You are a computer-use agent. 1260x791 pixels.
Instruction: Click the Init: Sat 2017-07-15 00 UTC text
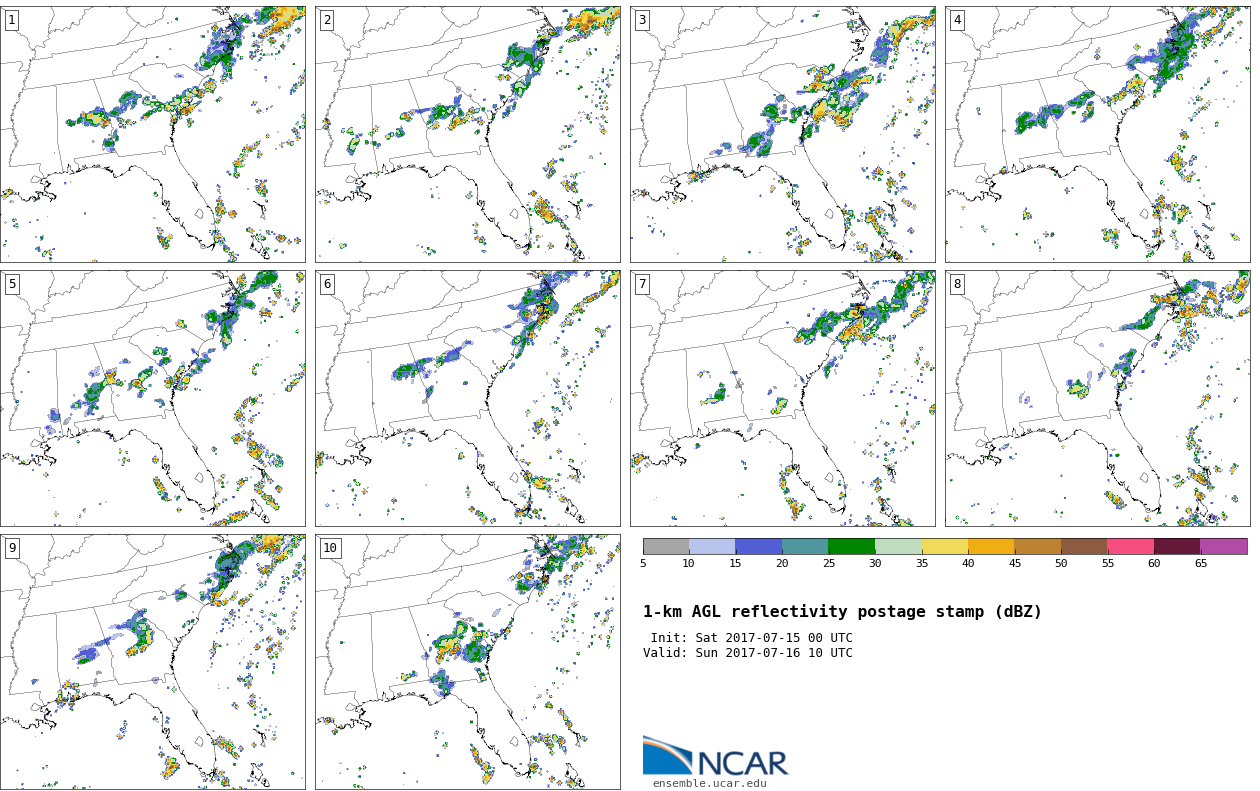752,638
